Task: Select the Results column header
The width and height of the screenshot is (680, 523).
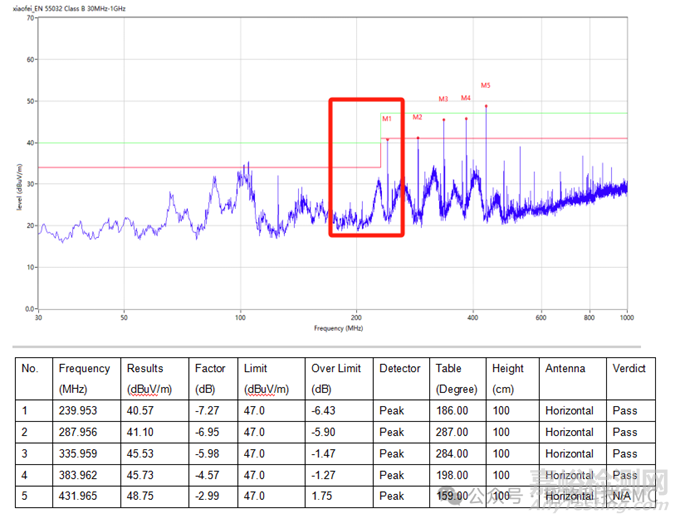Action: coord(144,368)
